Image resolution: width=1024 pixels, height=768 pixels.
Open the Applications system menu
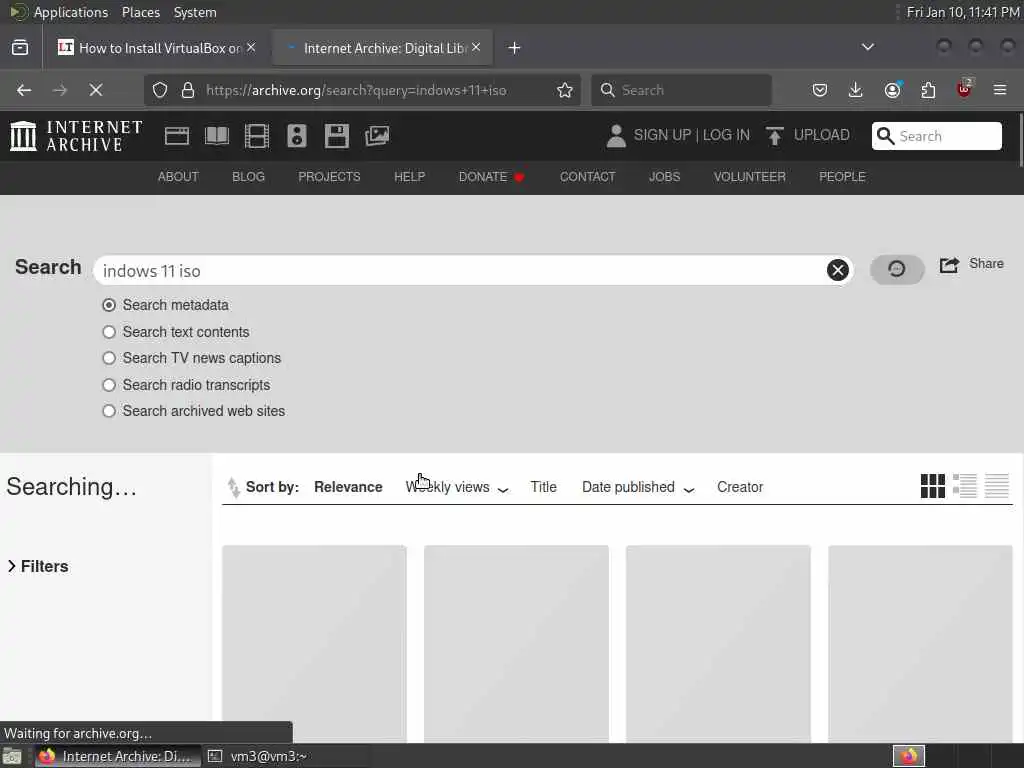tap(71, 12)
